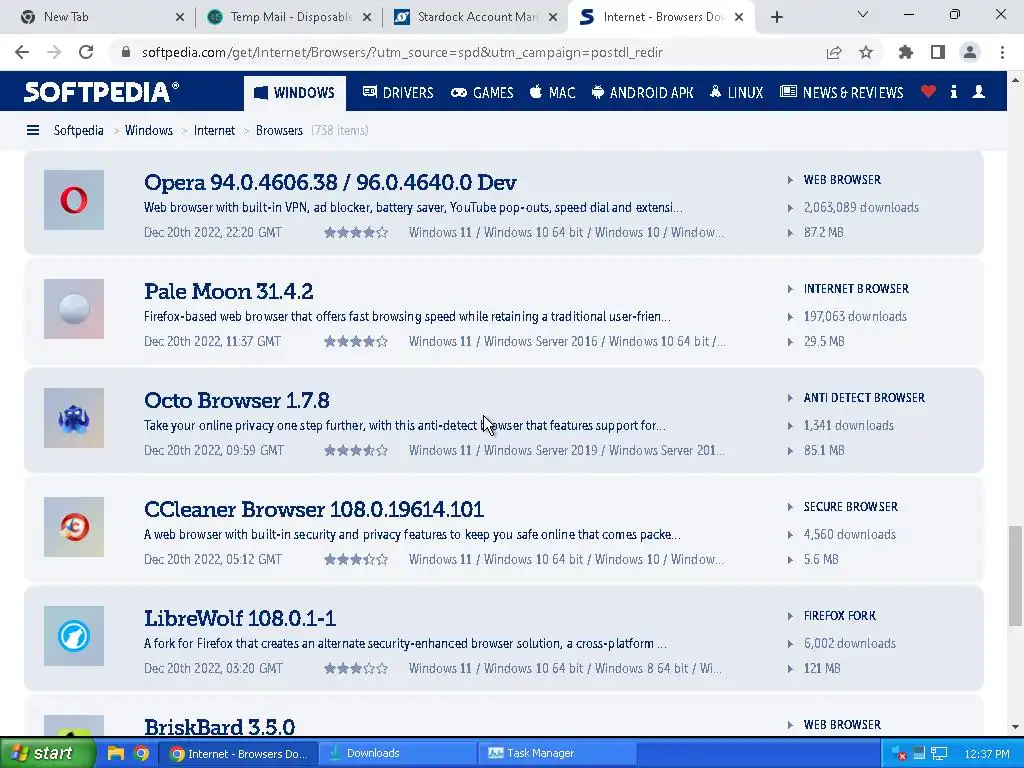This screenshot has height=768, width=1024.
Task: Switch to the Stardock Account Manager tab
Action: [x=477, y=17]
